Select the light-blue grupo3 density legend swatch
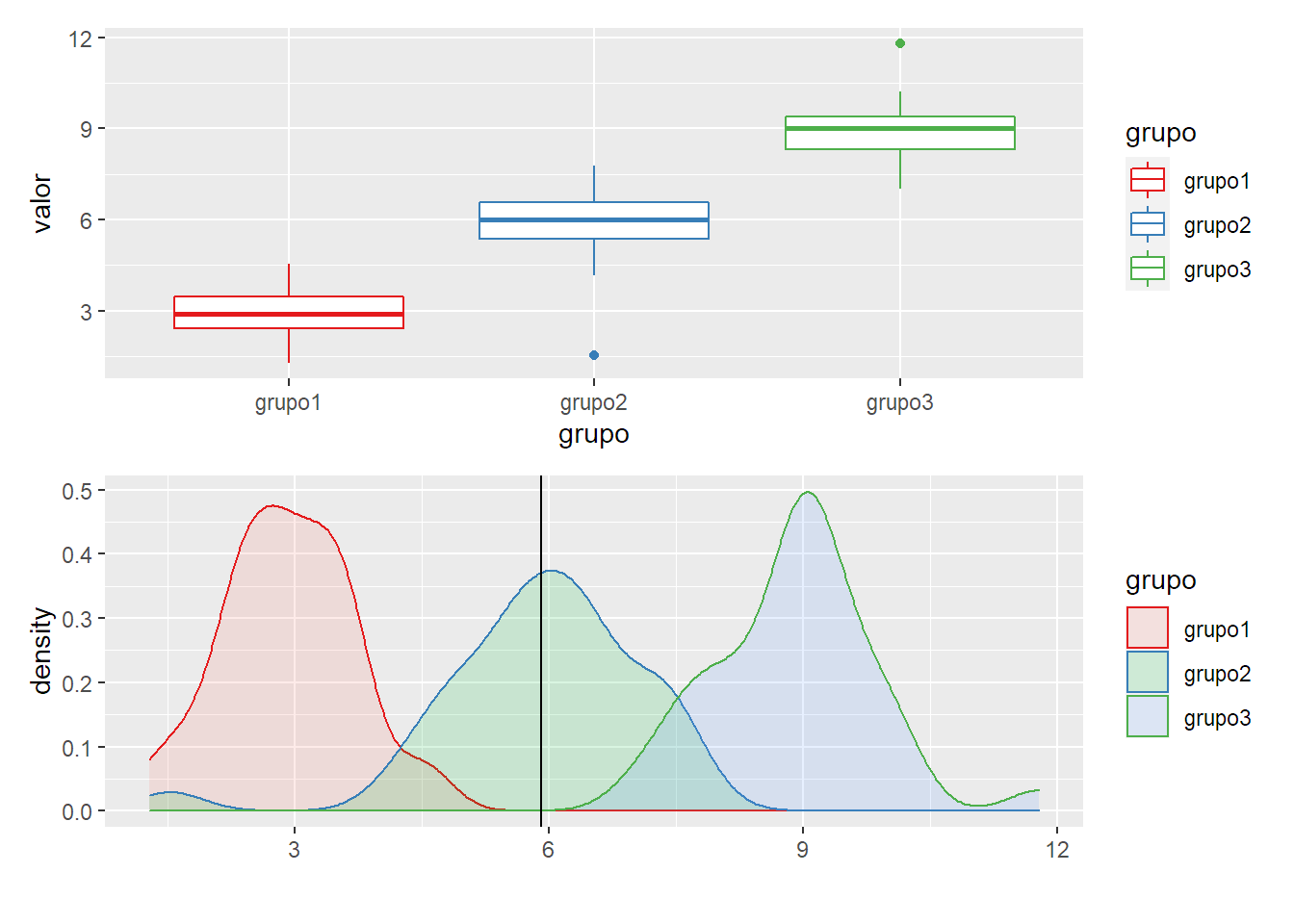This screenshot has width=1294, height=924. click(x=1148, y=716)
